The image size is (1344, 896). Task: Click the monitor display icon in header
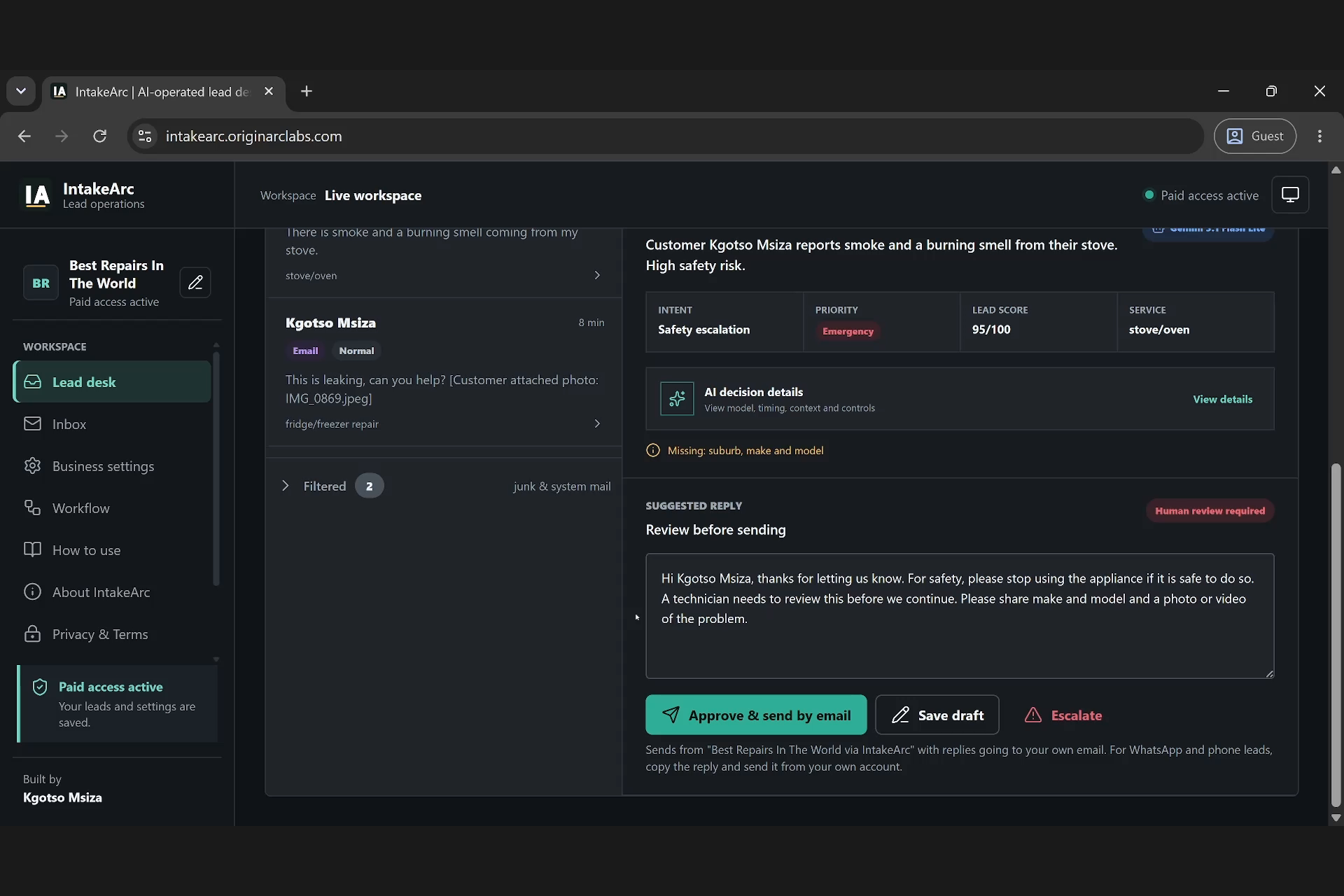point(1290,195)
